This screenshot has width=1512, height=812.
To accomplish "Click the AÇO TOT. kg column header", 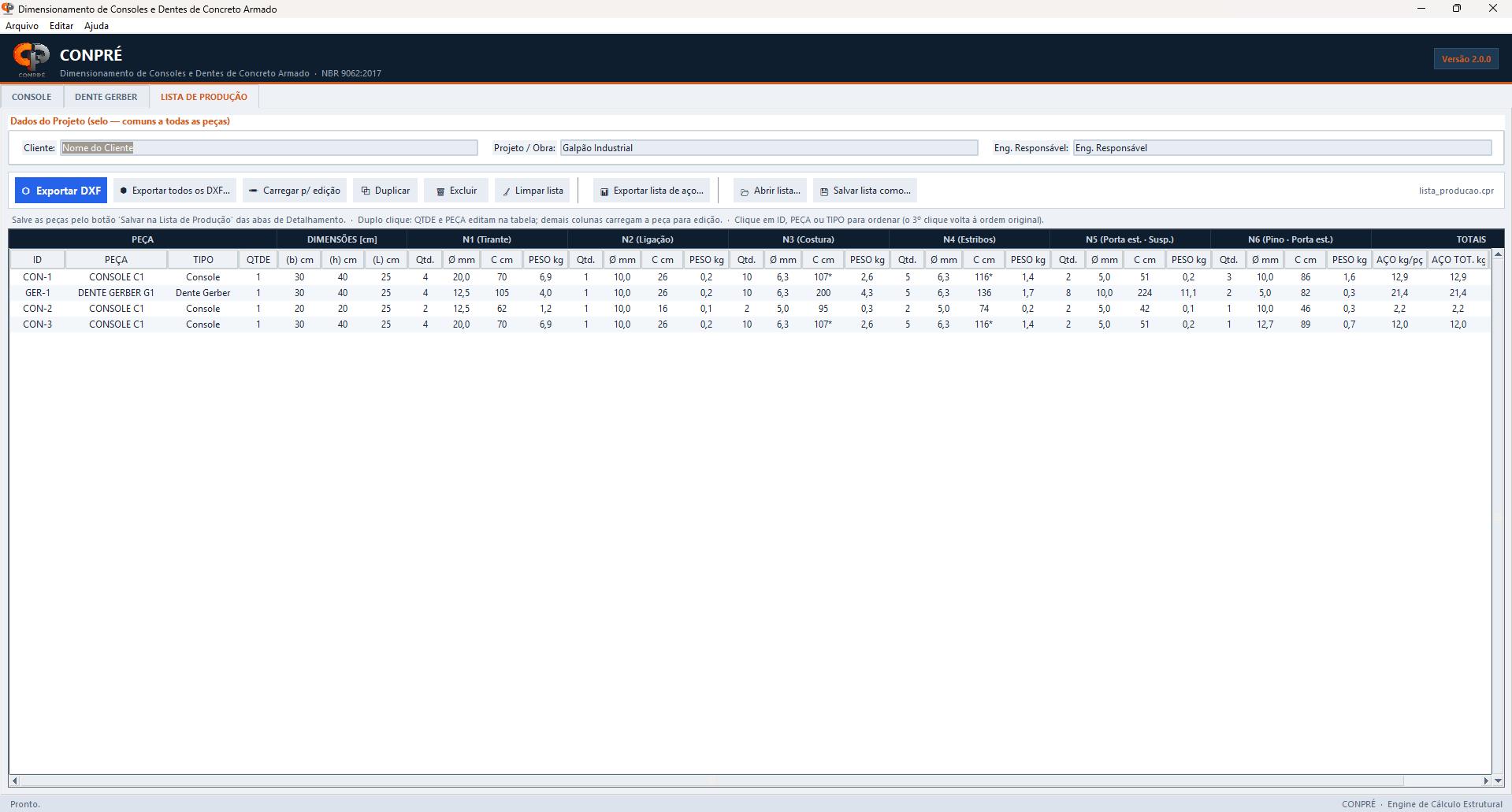I will point(1458,260).
